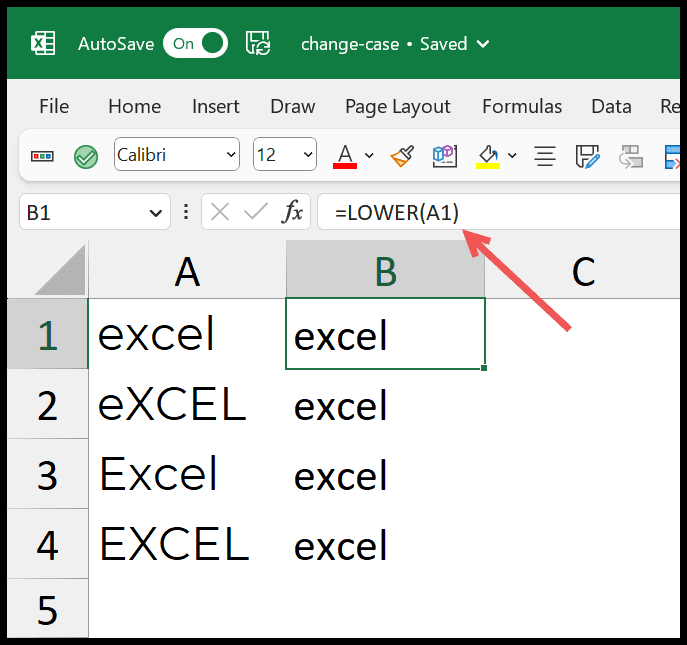The height and width of the screenshot is (645, 687).
Task: Toggle the AutoSave switch off
Action: [x=195, y=43]
